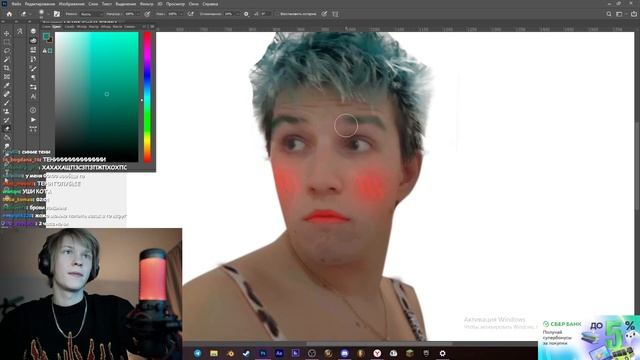The width and height of the screenshot is (640, 360).
Task: Open Steam from the taskbar
Action: point(247,353)
